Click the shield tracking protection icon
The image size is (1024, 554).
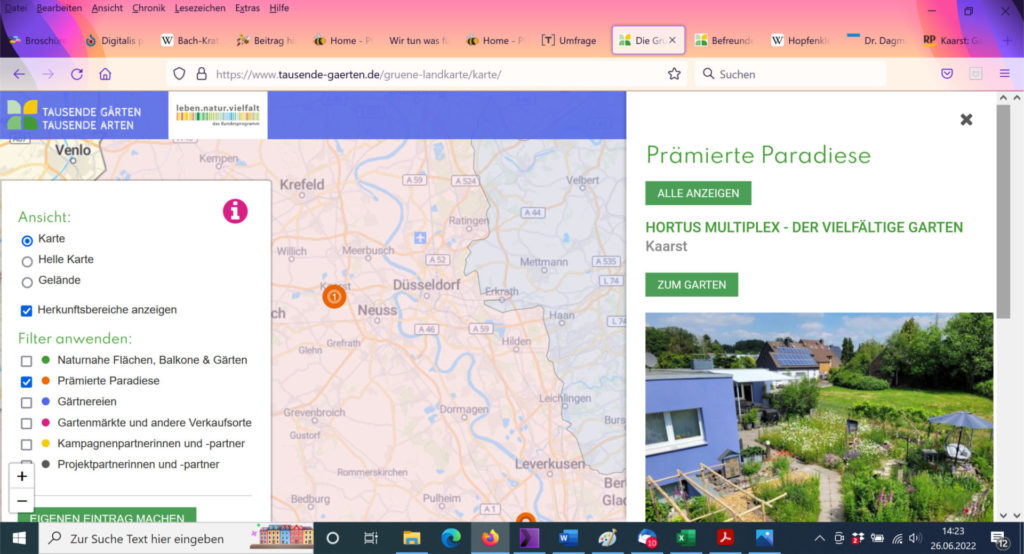pyautogui.click(x=179, y=74)
